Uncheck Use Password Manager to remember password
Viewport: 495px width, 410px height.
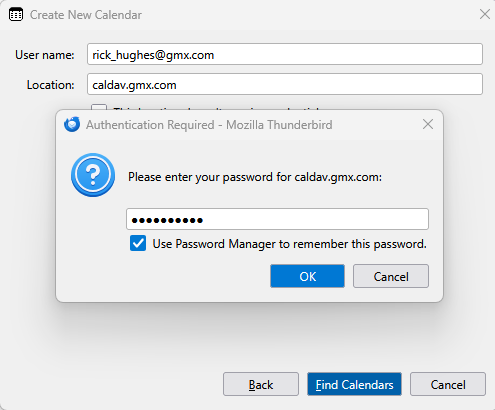(138, 243)
